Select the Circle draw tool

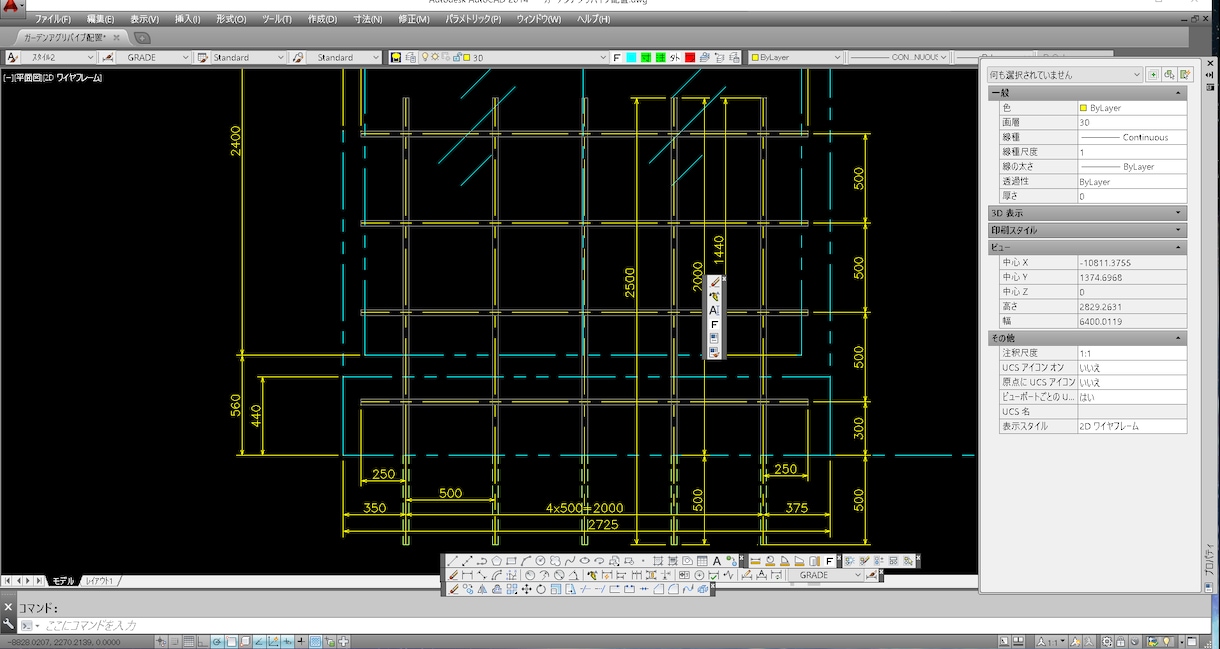[541, 561]
